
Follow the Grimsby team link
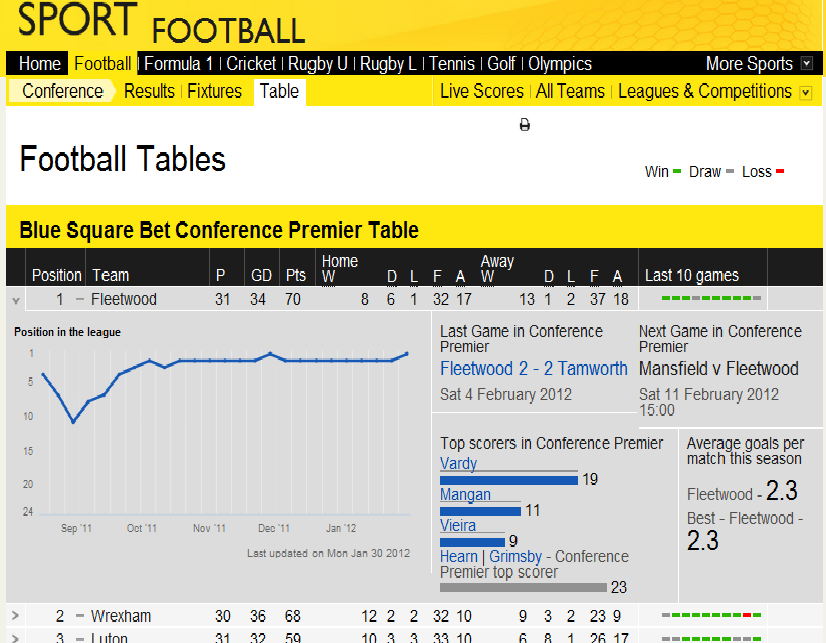click(515, 557)
